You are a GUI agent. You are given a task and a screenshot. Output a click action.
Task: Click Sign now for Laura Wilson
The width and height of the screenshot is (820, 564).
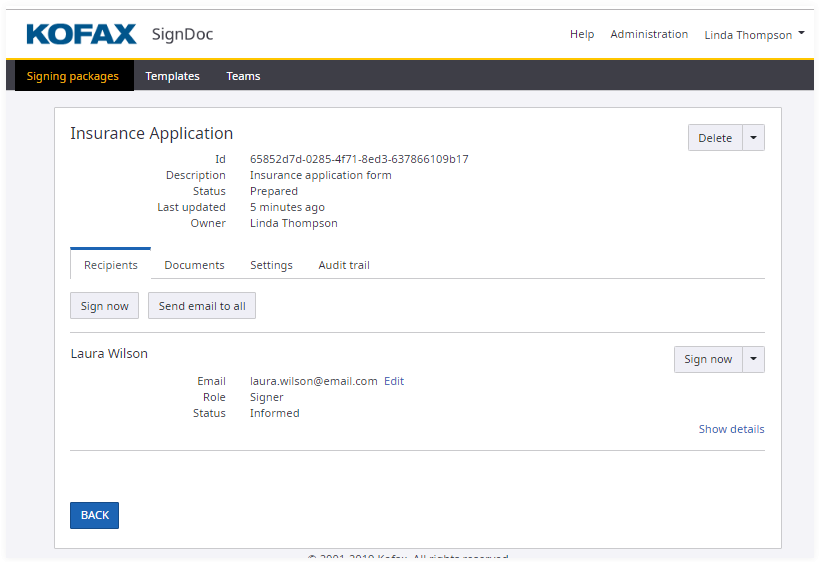[x=708, y=359]
